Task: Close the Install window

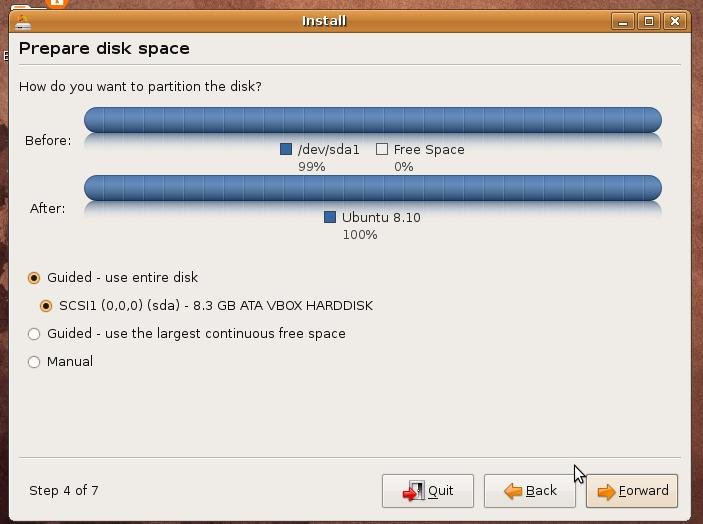Action: 675,20
